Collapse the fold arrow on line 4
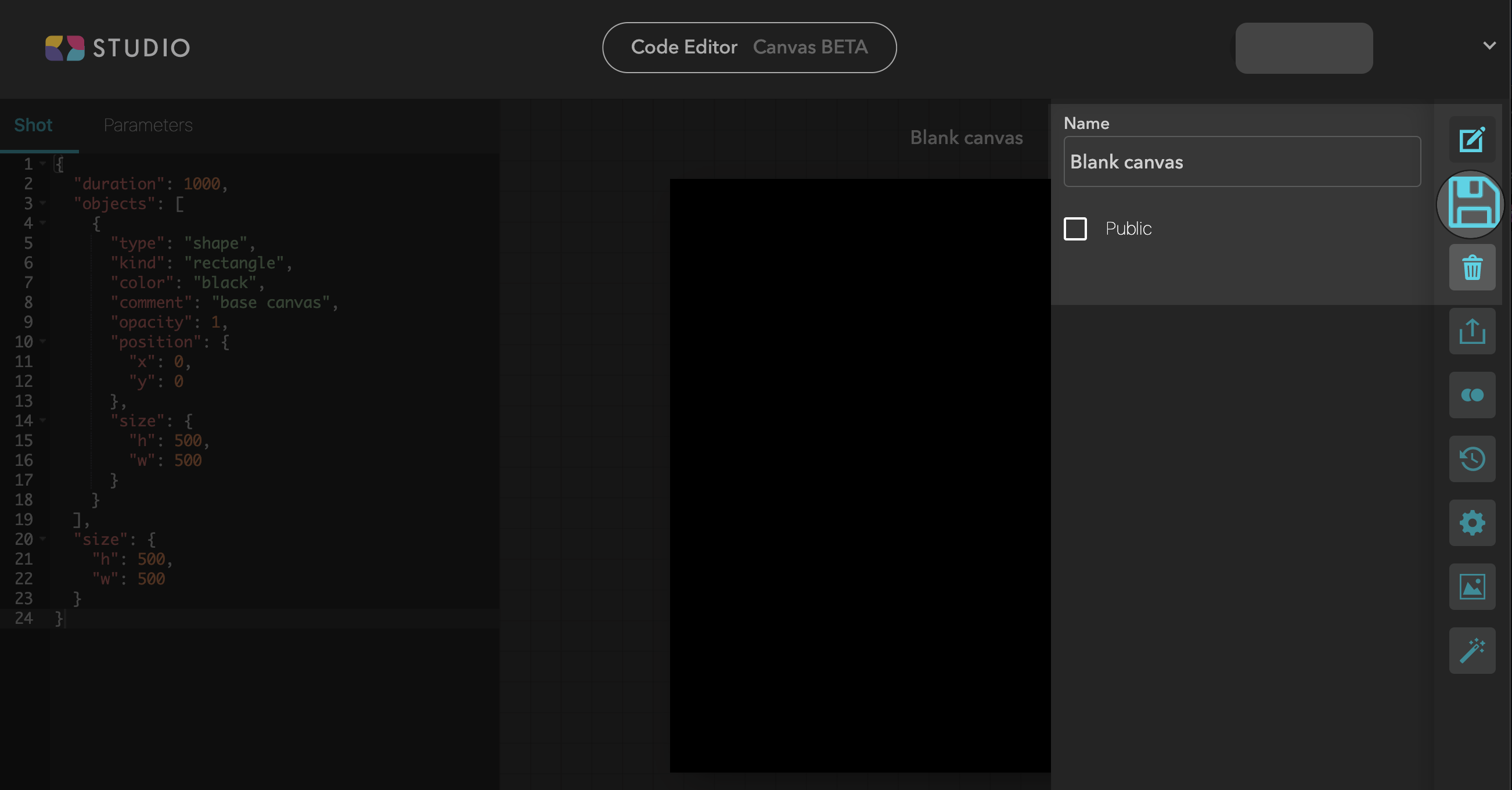Viewport: 1512px width, 790px height. click(x=43, y=223)
